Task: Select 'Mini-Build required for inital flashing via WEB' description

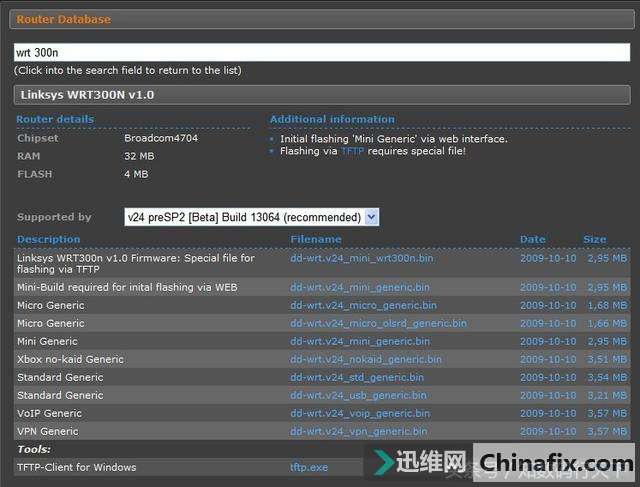Action: tap(127, 287)
